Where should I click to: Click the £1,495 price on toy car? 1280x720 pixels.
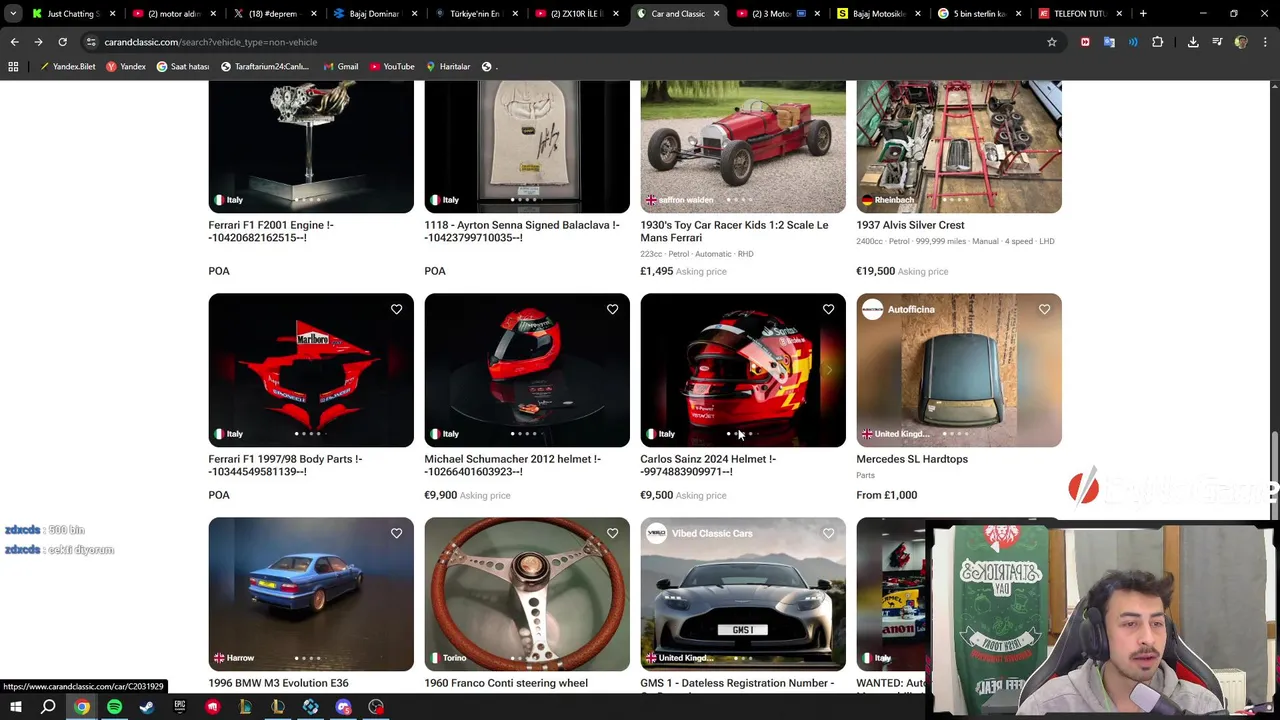(656, 271)
